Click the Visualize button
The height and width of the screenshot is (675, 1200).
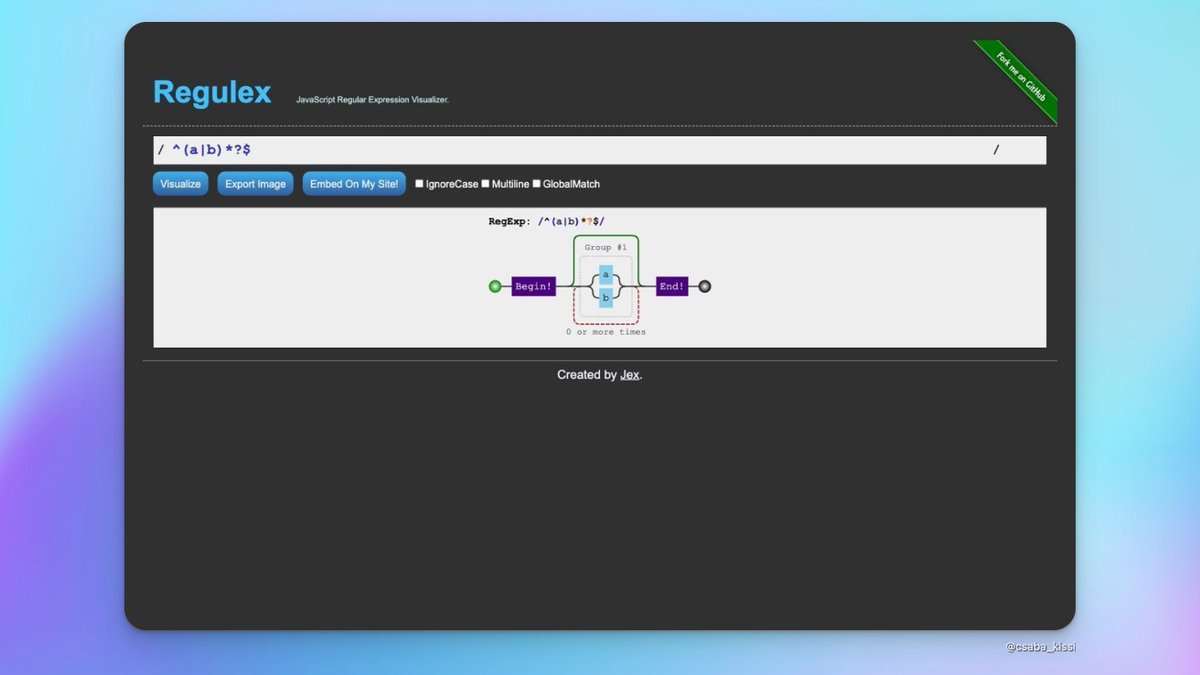(181, 184)
